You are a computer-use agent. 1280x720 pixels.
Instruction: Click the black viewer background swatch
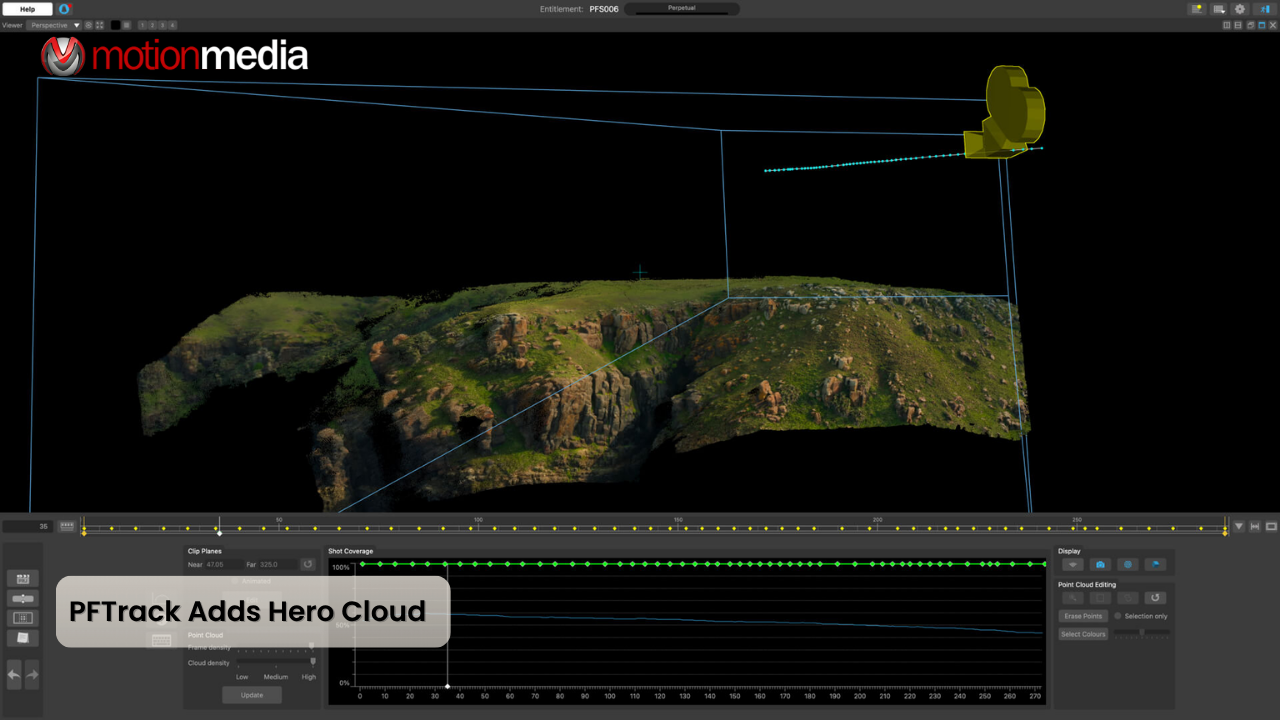point(115,25)
